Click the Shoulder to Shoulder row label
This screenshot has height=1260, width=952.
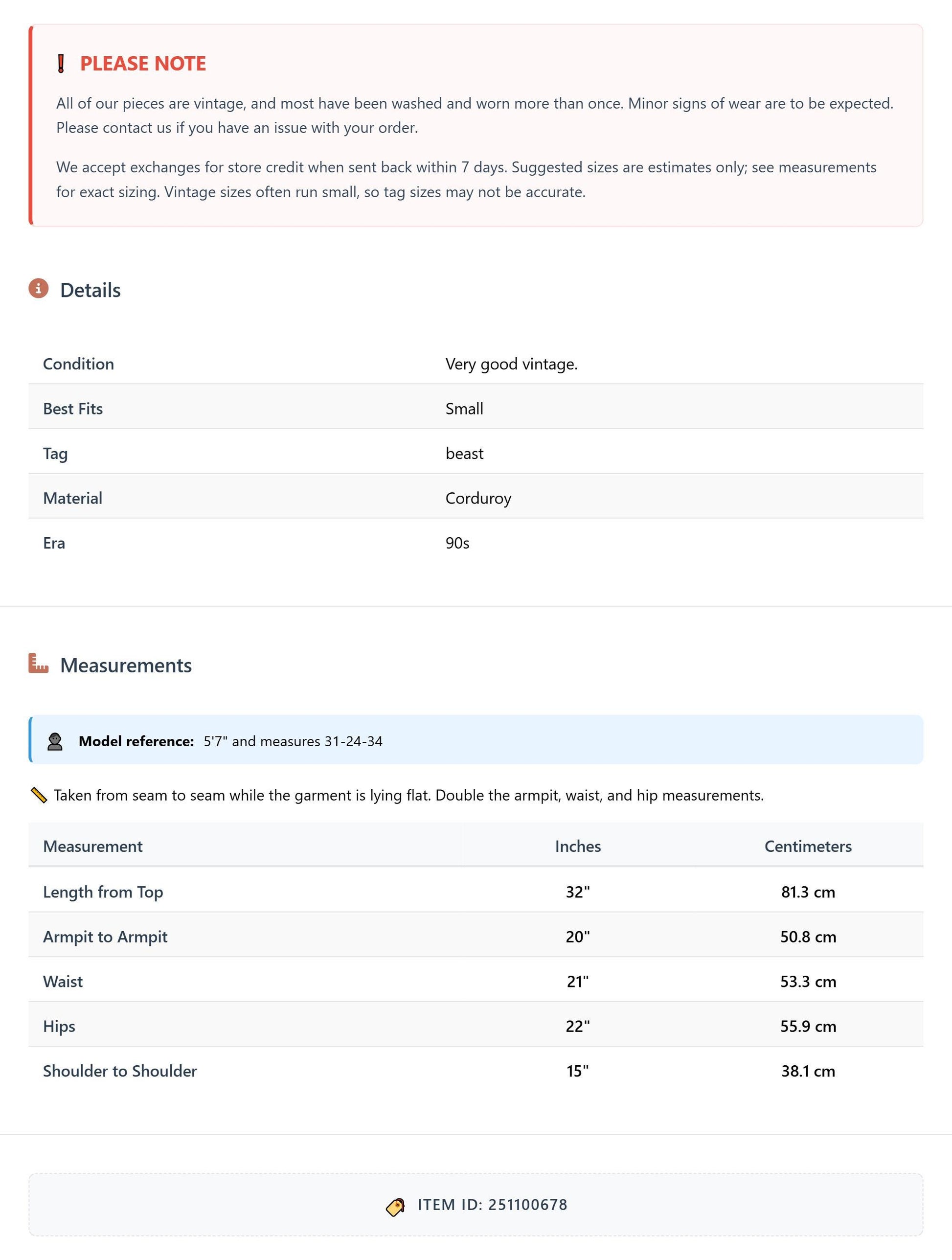(120, 1071)
